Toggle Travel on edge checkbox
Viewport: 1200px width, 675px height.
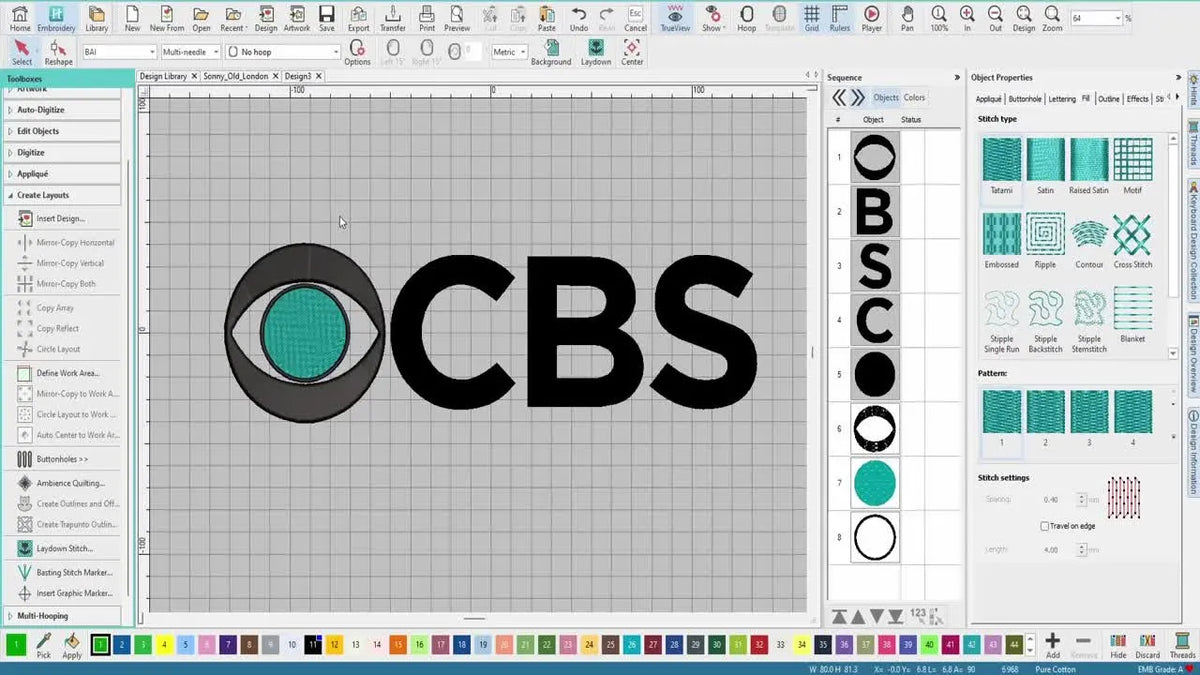(1045, 526)
